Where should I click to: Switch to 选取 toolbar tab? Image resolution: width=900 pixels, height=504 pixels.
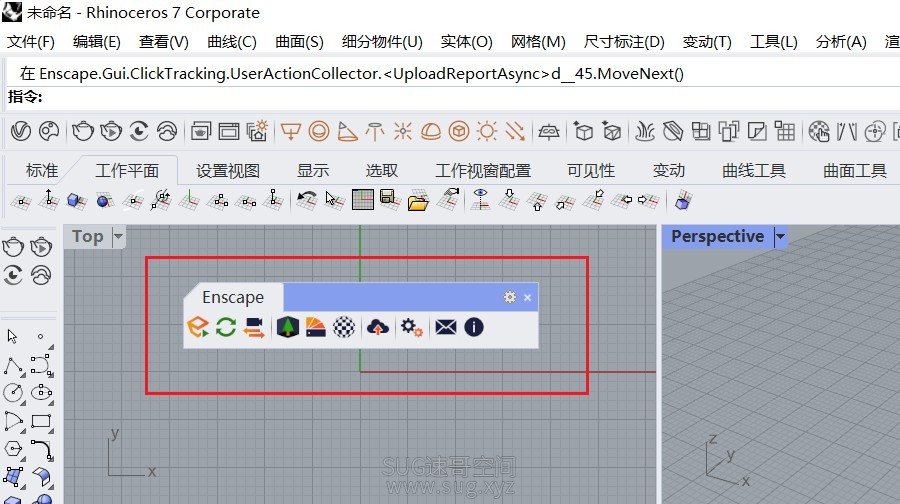pyautogui.click(x=382, y=170)
